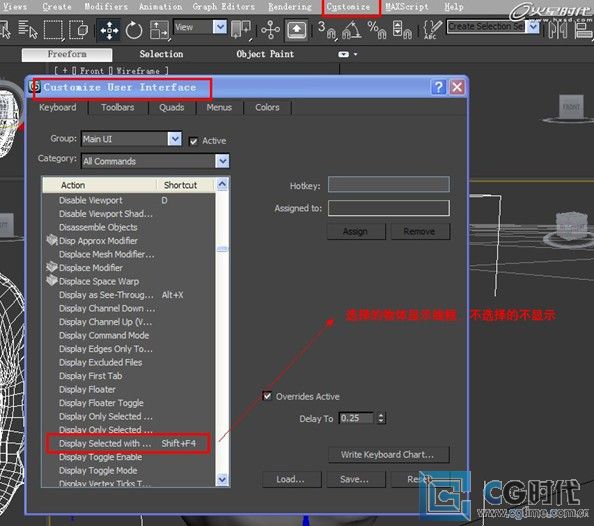Click the Assign button
The width and height of the screenshot is (594, 526).
point(356,231)
